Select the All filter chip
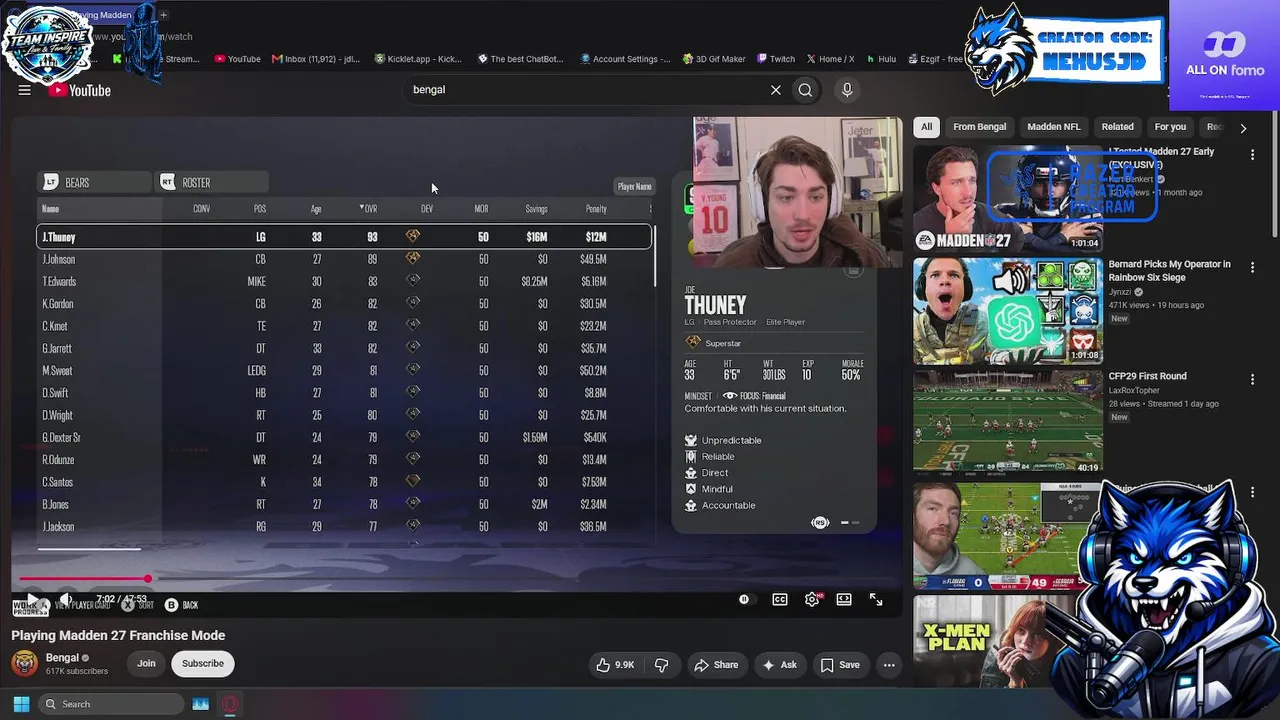This screenshot has height=720, width=1280. [927, 127]
